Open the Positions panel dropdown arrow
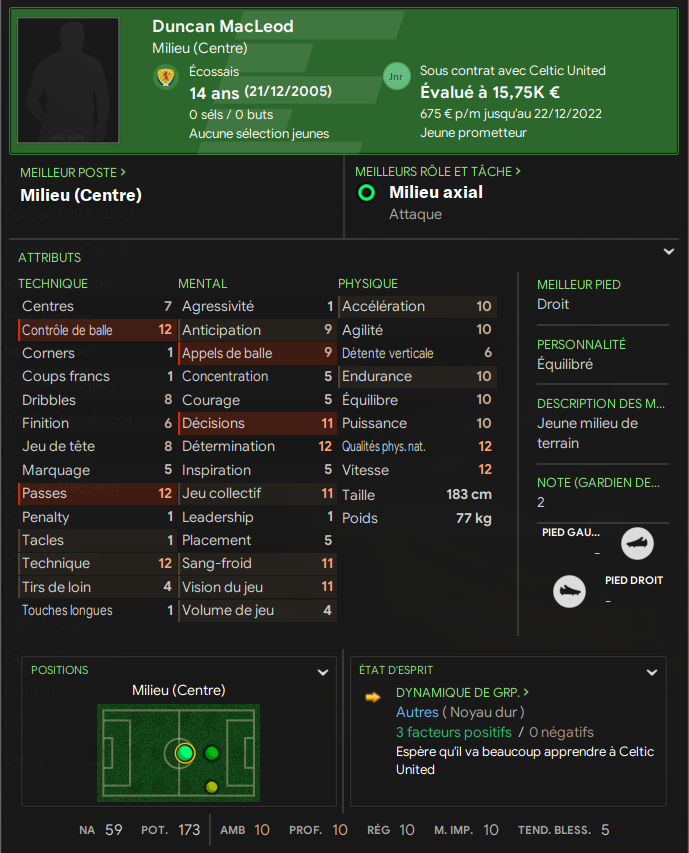689x853 pixels. click(x=322, y=673)
